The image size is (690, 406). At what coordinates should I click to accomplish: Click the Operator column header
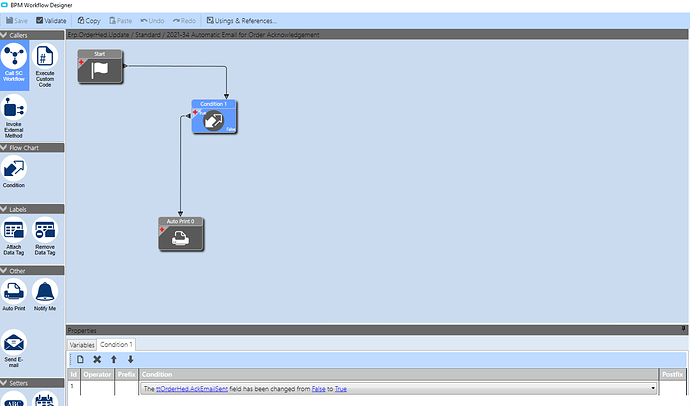(x=97, y=374)
